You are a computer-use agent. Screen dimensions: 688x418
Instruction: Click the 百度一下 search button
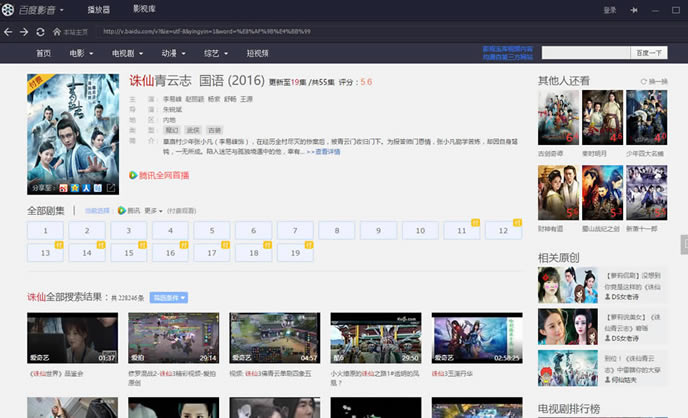648,52
